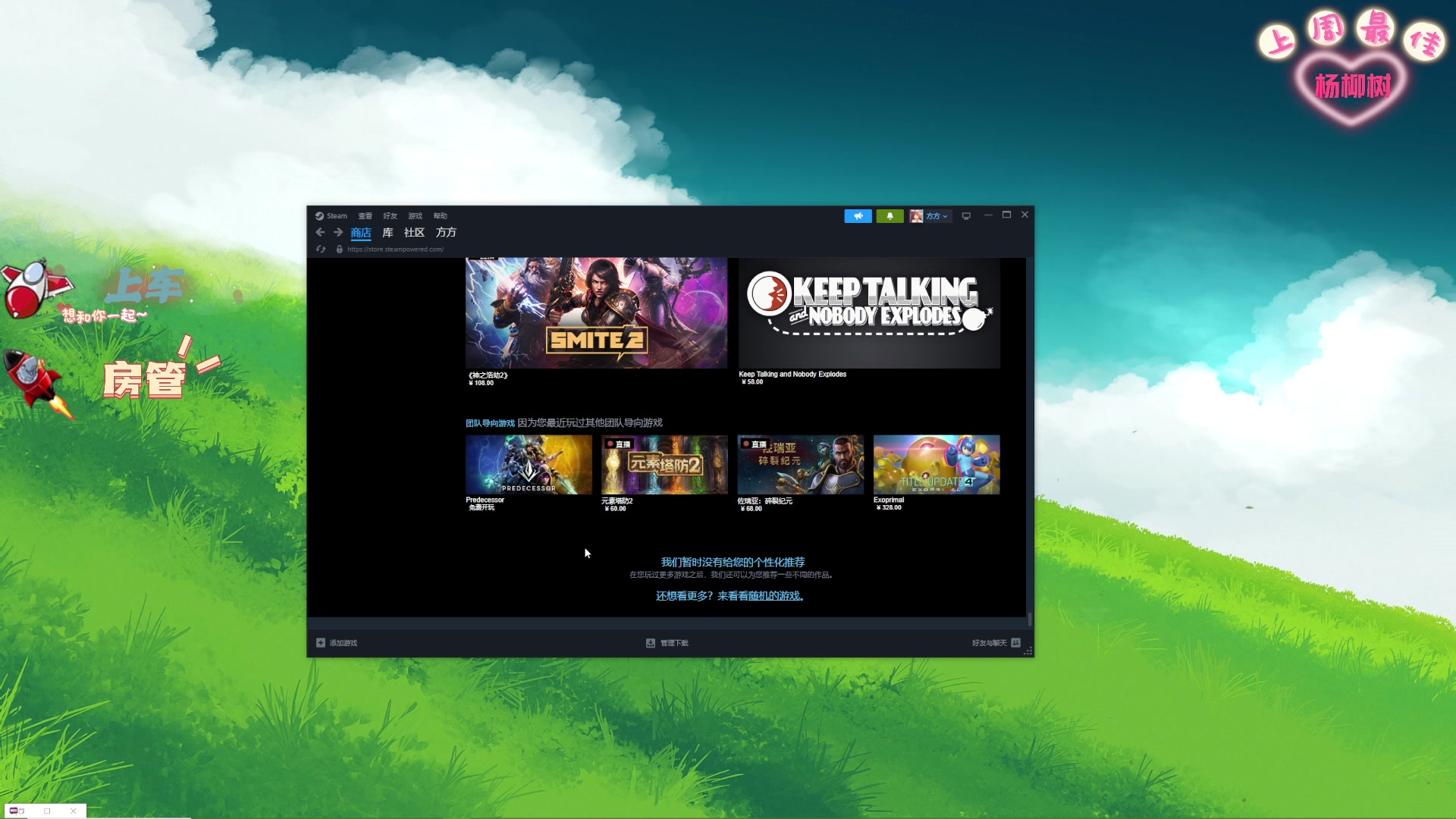Click the 佐瑞亚: 碎裂纪元 title text
1456x819 pixels.
[765, 501]
